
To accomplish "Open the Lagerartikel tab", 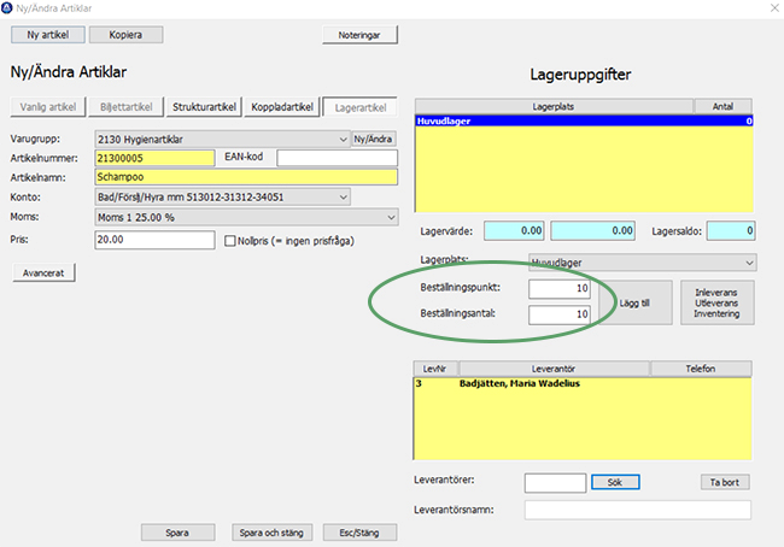I will (x=360, y=108).
